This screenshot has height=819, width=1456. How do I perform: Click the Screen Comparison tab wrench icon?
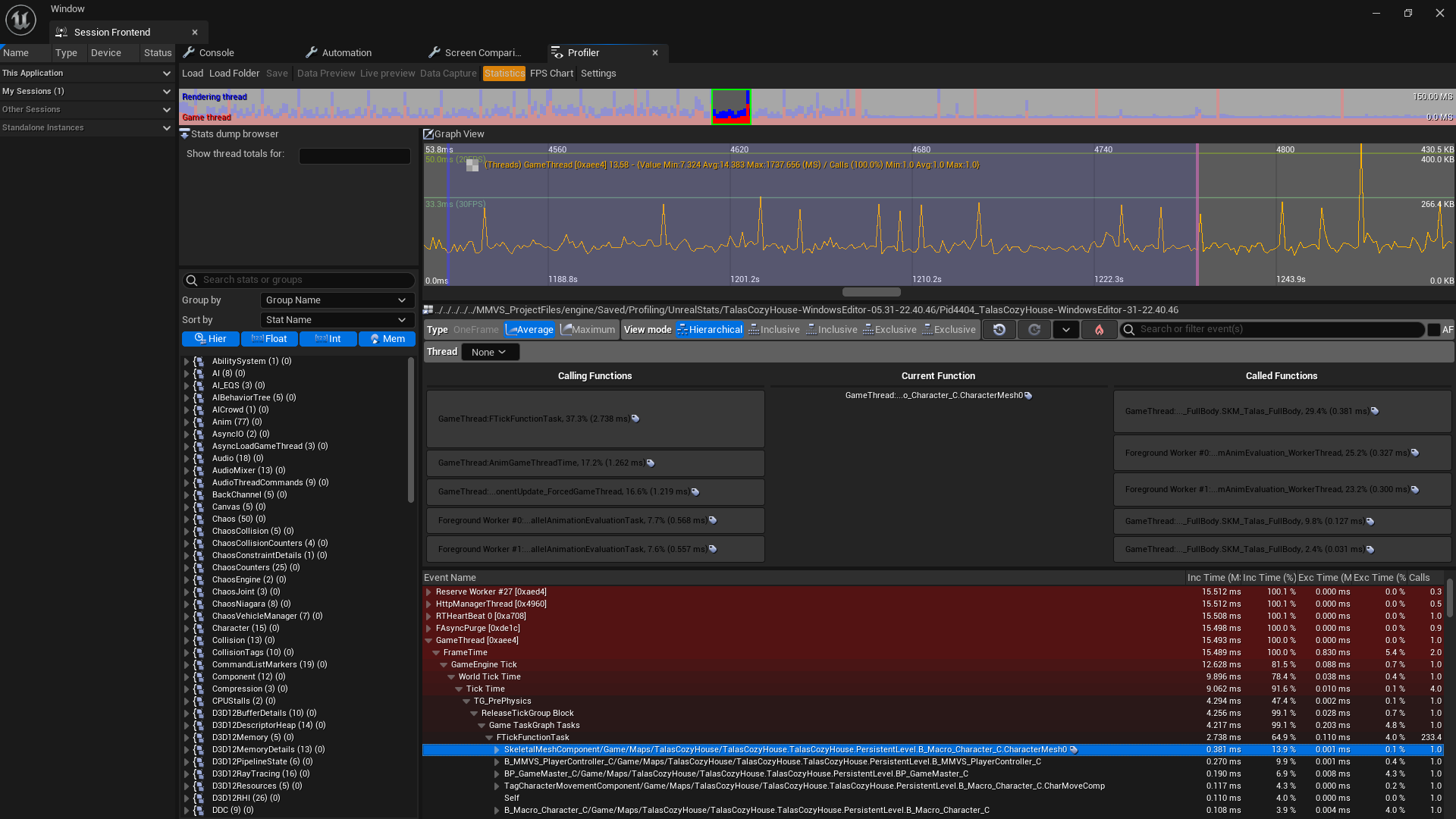(434, 52)
